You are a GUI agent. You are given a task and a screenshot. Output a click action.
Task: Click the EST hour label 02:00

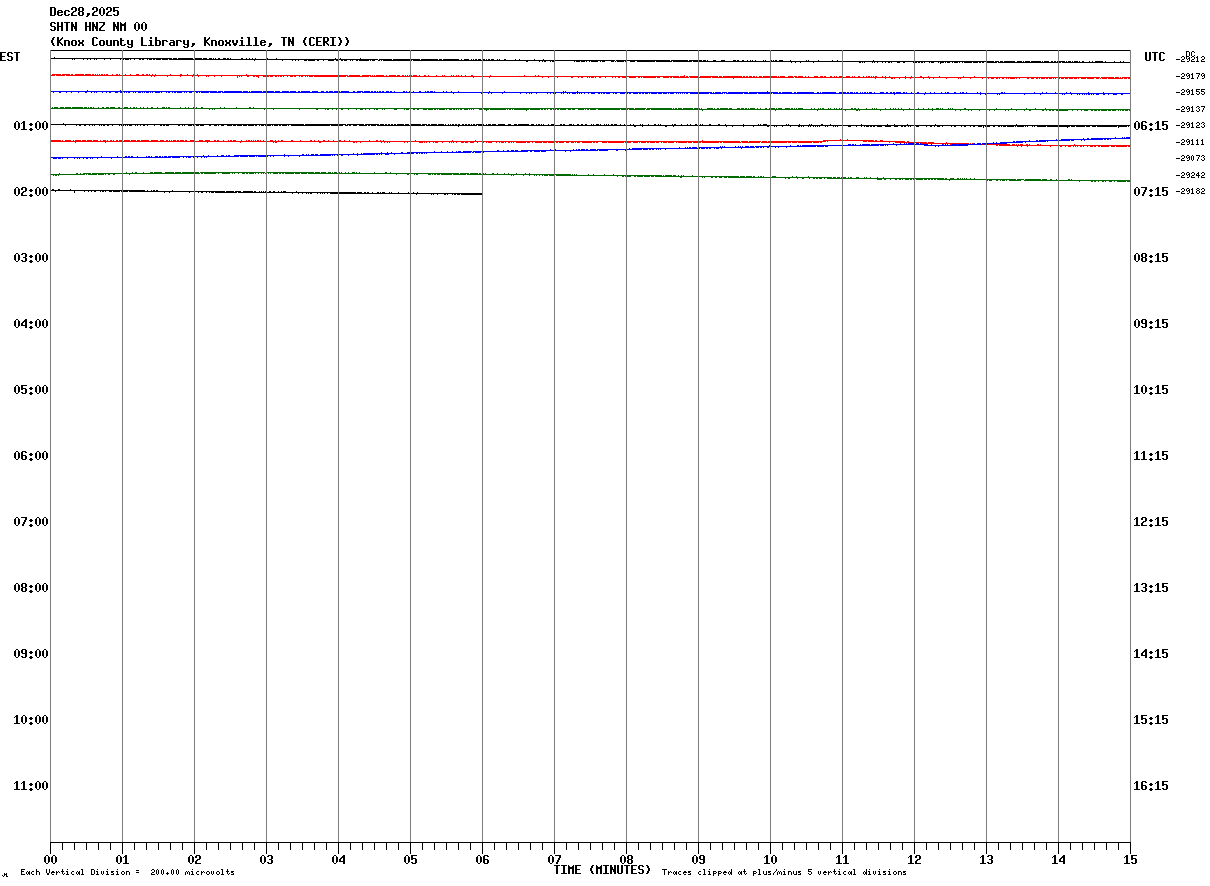[x=31, y=192]
